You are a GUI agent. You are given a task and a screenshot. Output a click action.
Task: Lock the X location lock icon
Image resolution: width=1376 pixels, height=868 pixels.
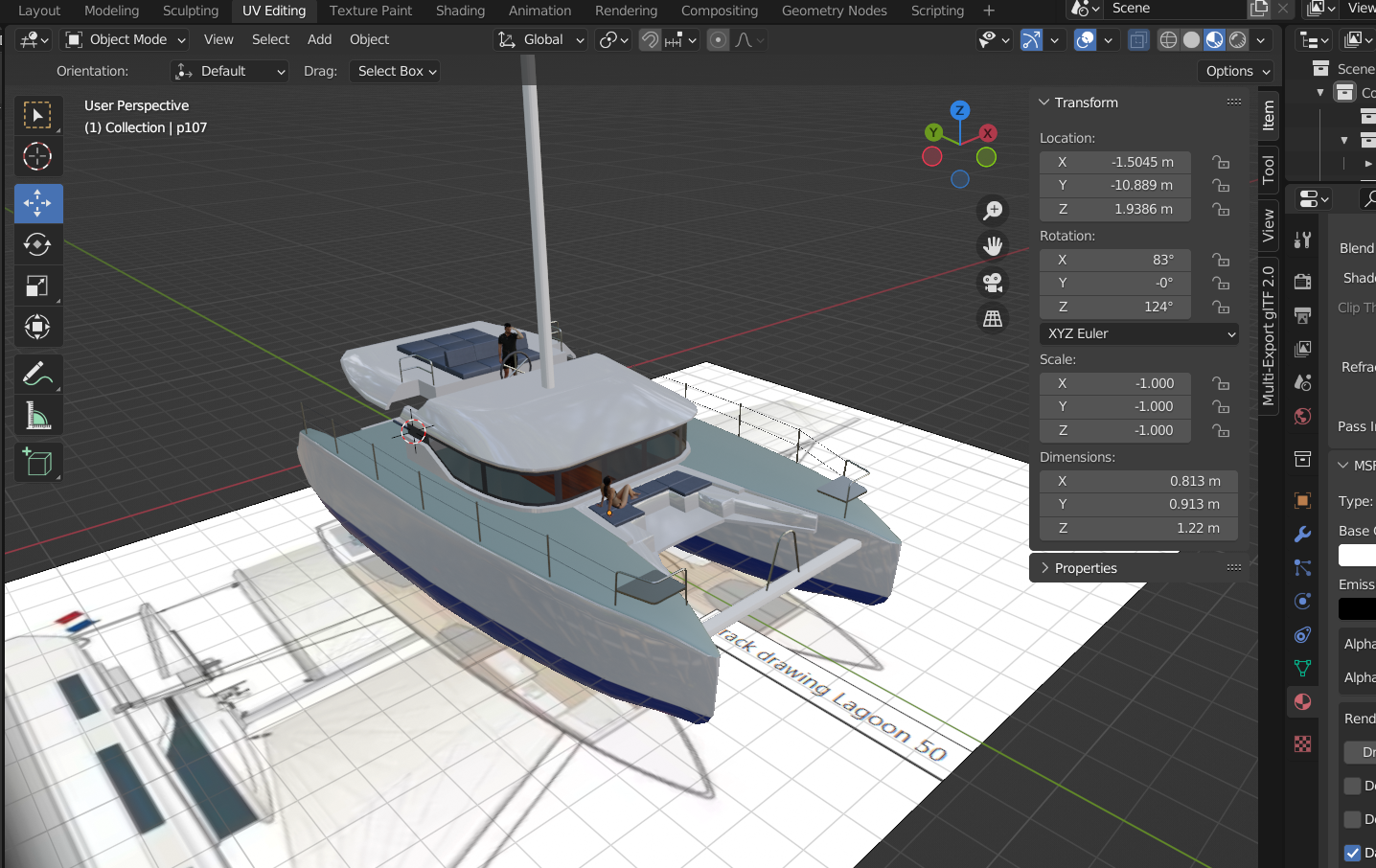point(1221,163)
